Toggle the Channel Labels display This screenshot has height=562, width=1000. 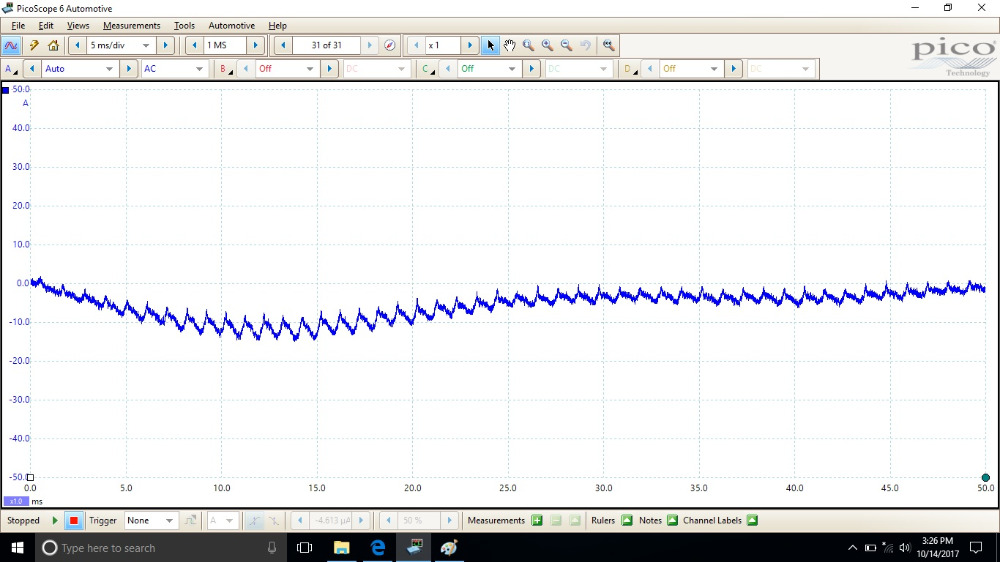pos(752,520)
